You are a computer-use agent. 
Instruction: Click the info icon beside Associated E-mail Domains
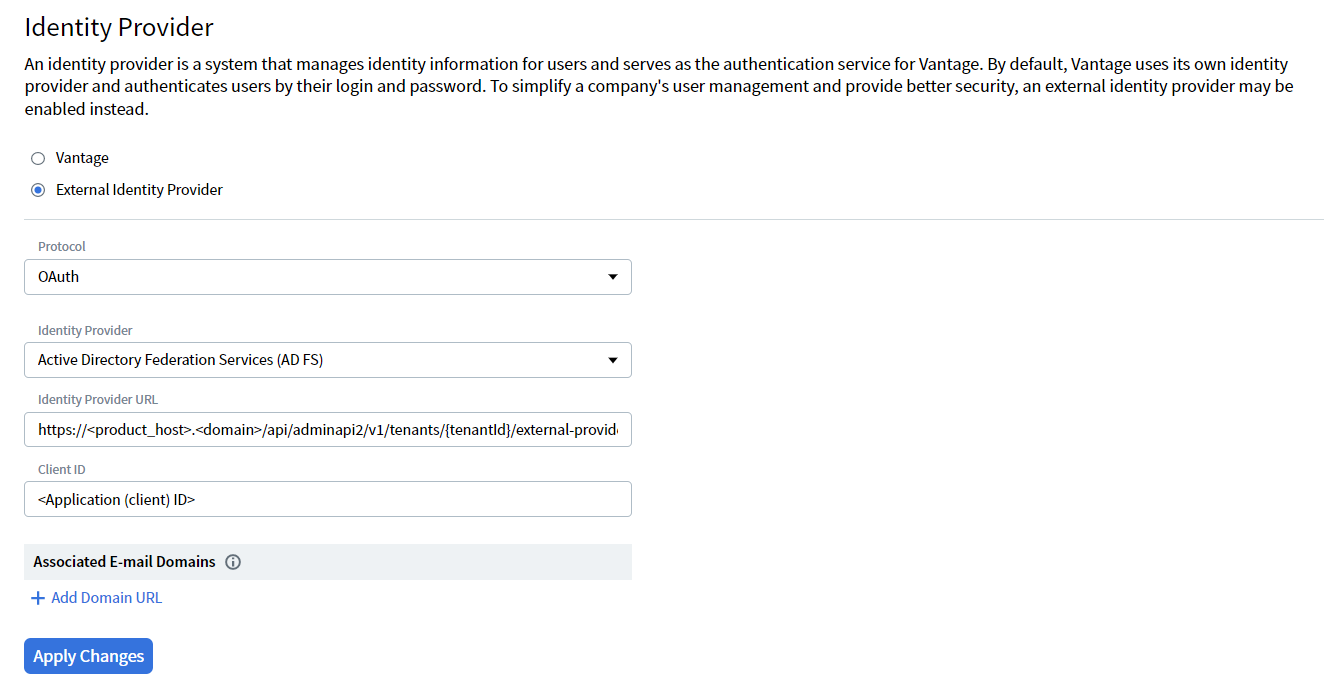click(x=232, y=562)
